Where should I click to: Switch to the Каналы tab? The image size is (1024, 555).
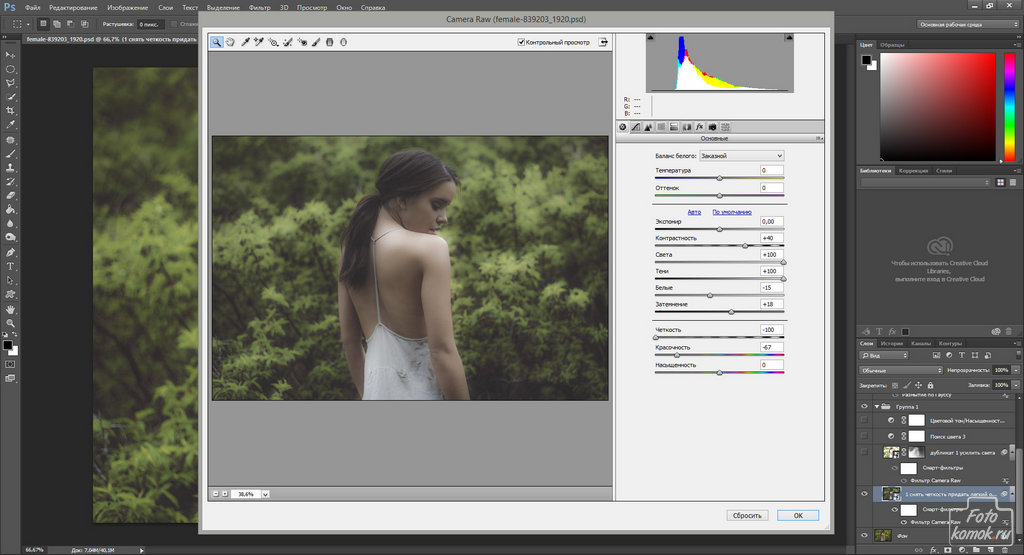pyautogui.click(x=922, y=343)
